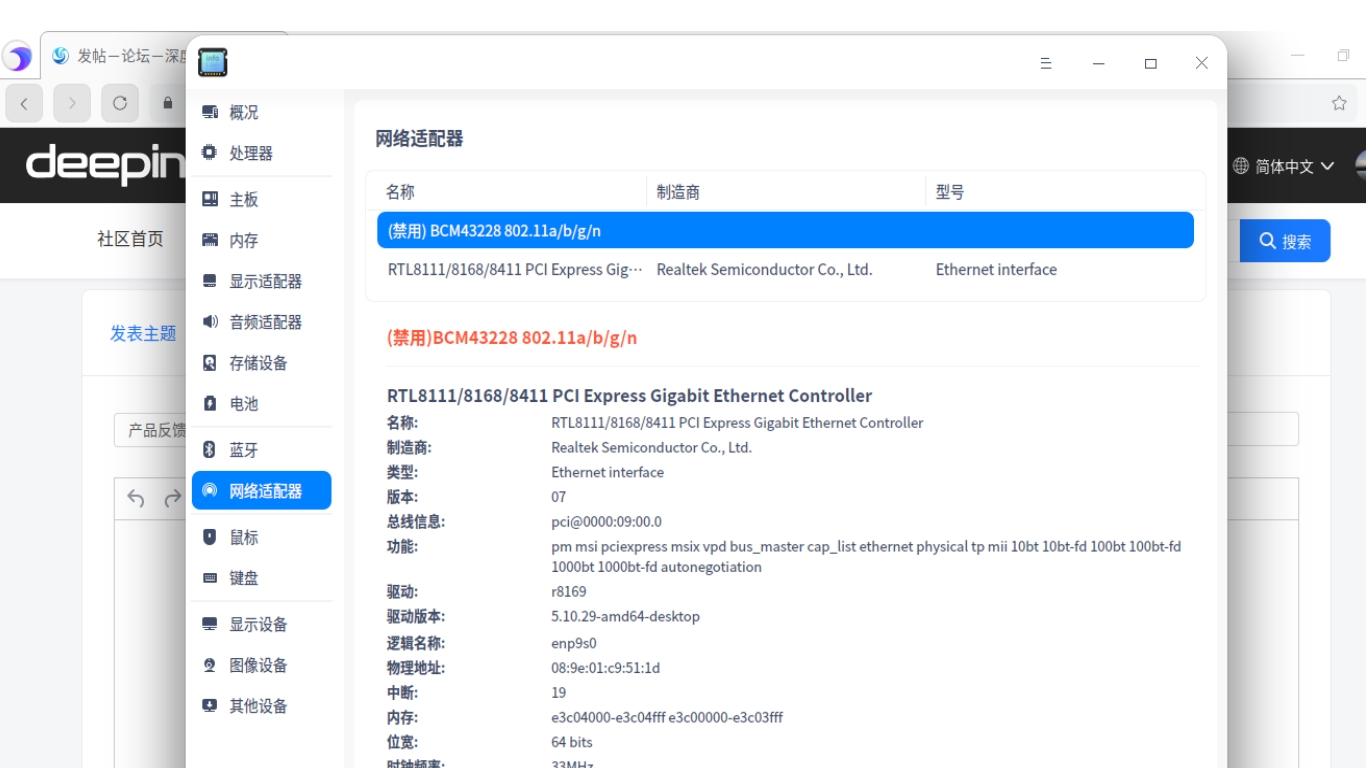Open 主板 motherboard section icon
Screen dimensions: 1366x768
pyautogui.click(x=209, y=199)
